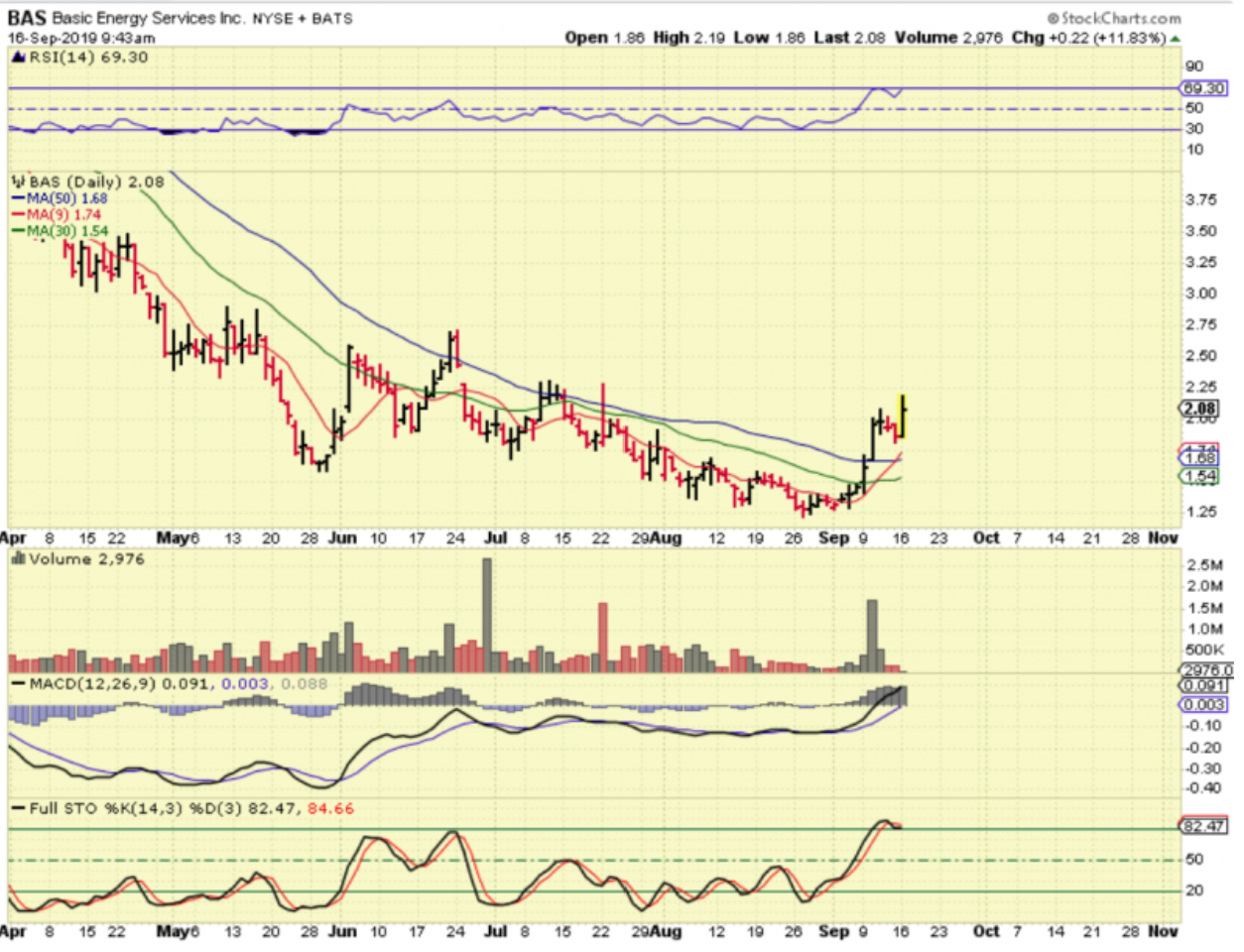Click the Oct label under the price panel
1244x952 pixels.
tap(986, 537)
